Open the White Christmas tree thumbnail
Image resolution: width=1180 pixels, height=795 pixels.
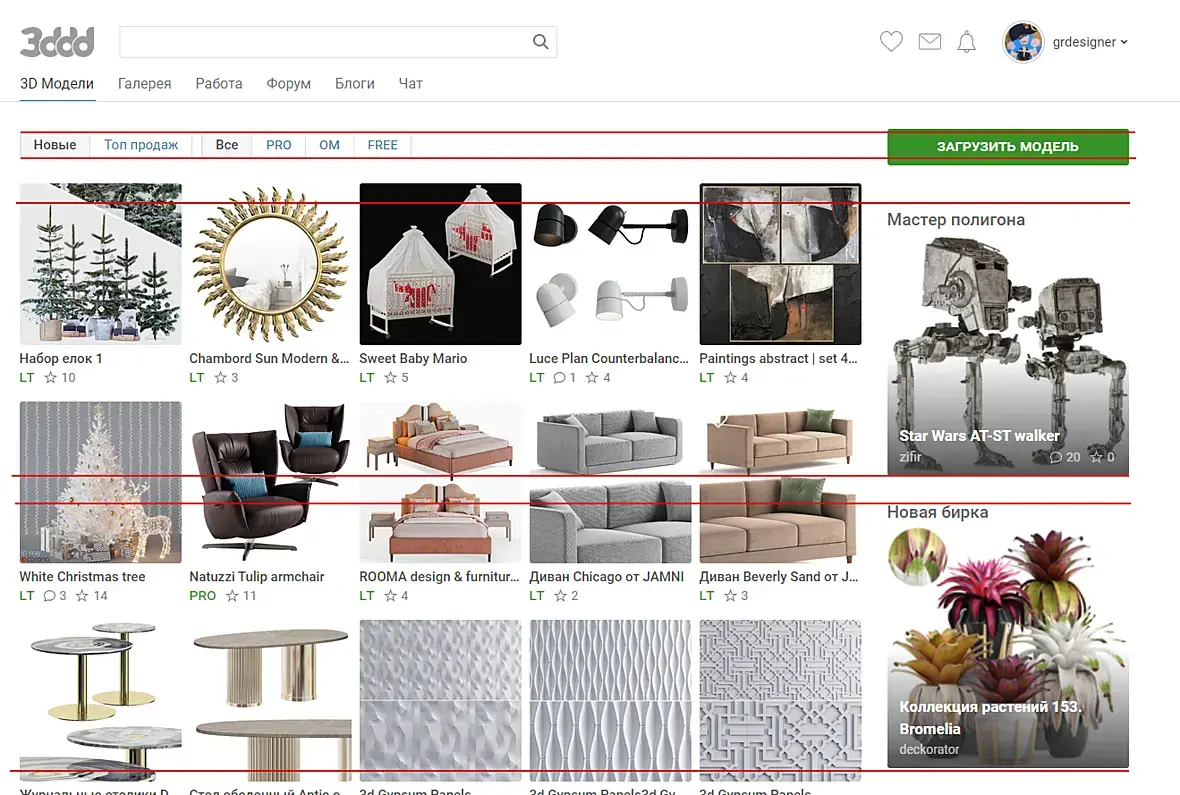tap(100, 482)
